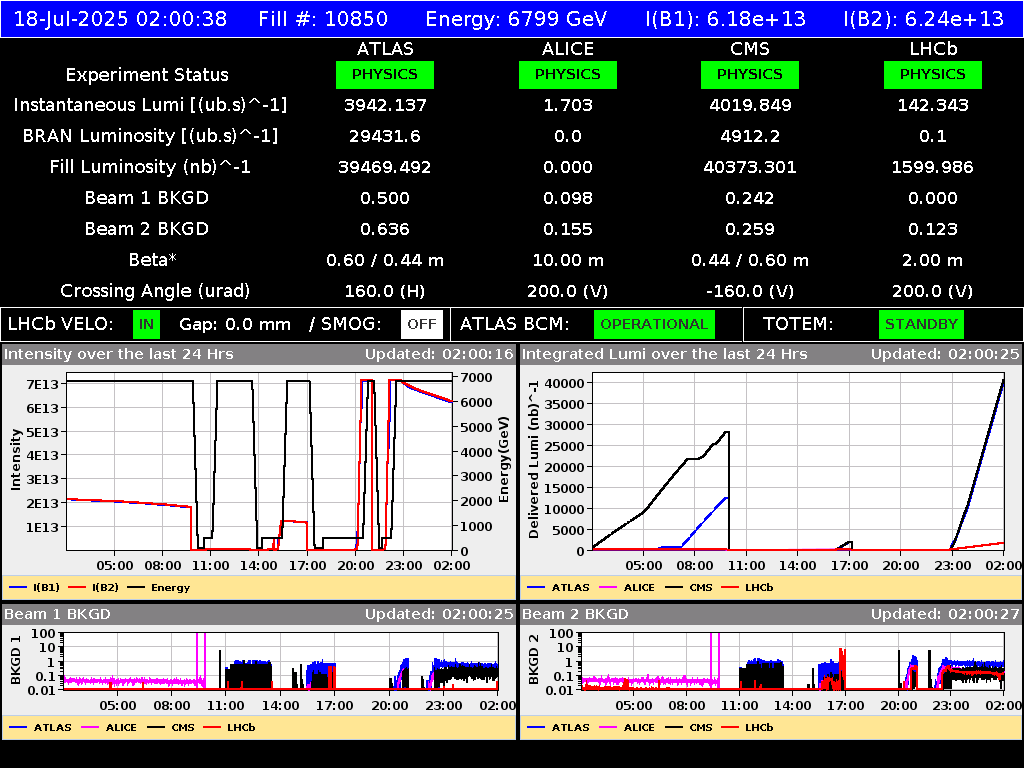Select the Fill # 10850 text
The image size is (1024, 768).
323,19
